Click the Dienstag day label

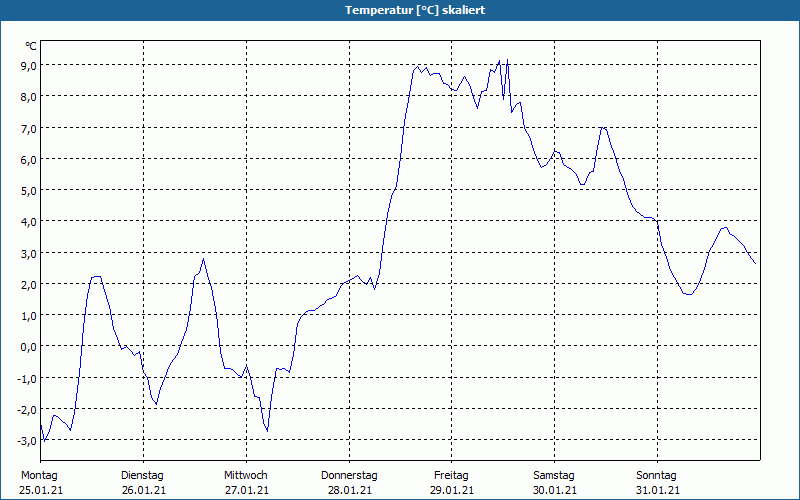(142, 476)
